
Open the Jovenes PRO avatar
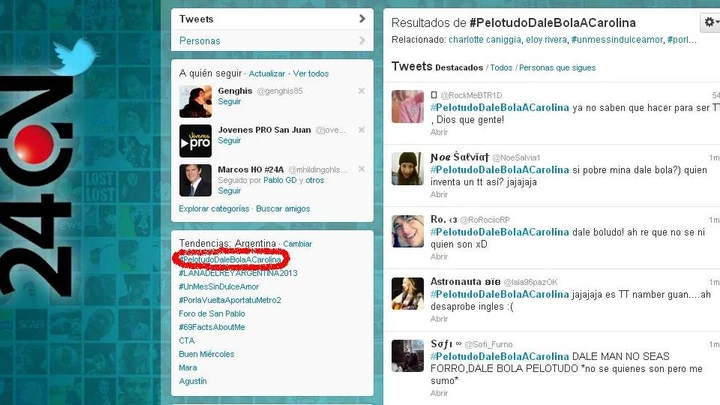click(x=195, y=141)
